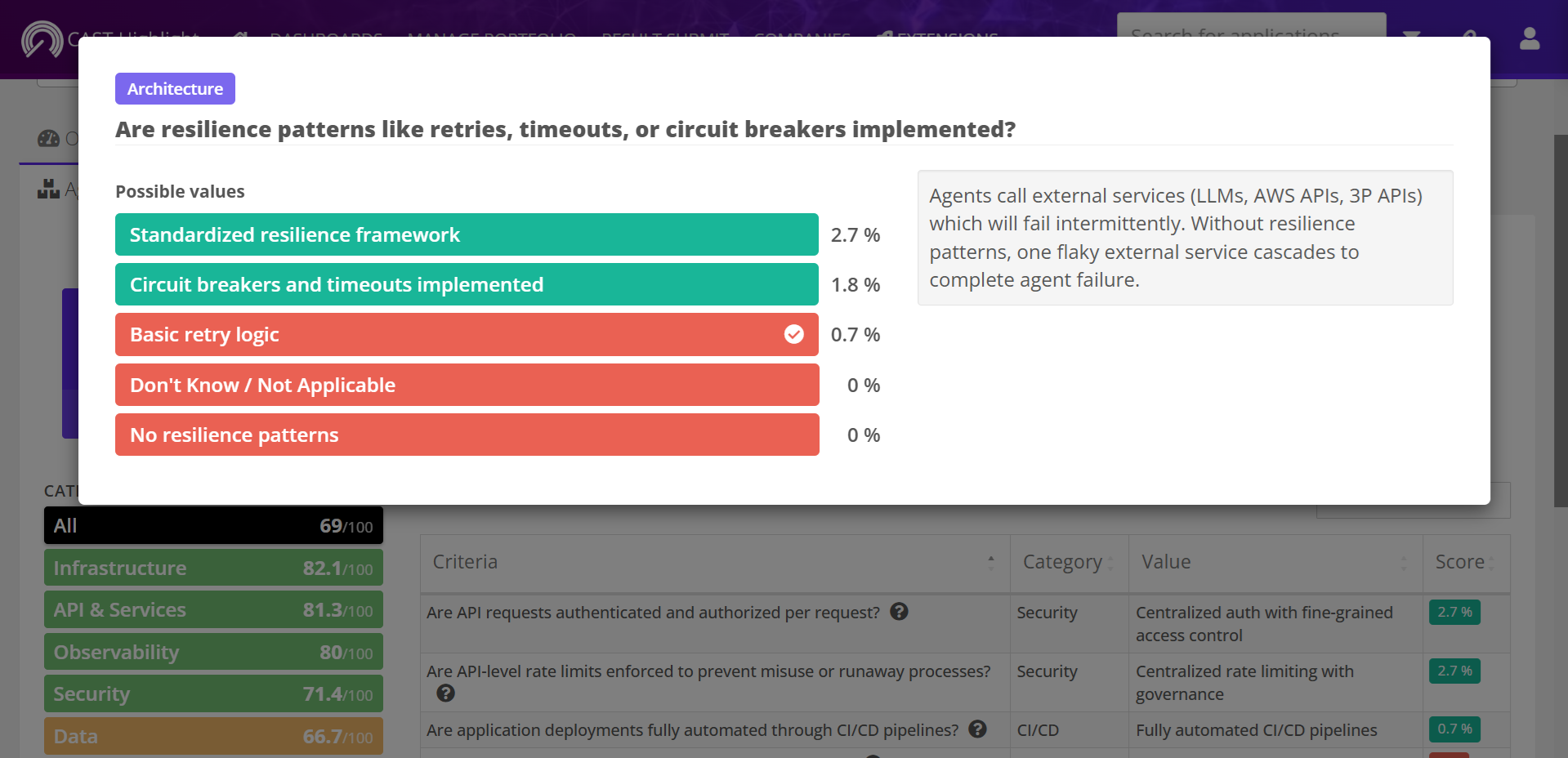Click the checkmark on Basic retry logic

tap(793, 334)
